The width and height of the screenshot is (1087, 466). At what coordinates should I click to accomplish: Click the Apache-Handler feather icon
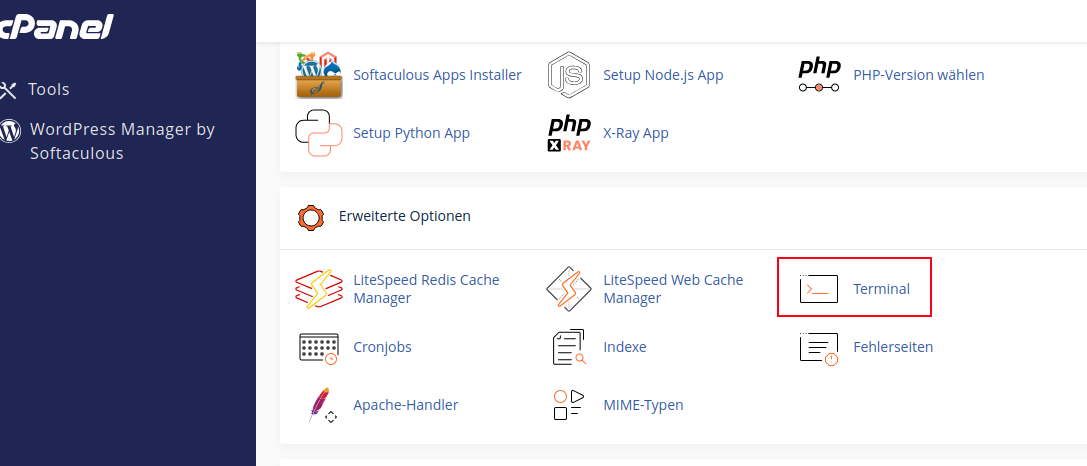tap(319, 405)
